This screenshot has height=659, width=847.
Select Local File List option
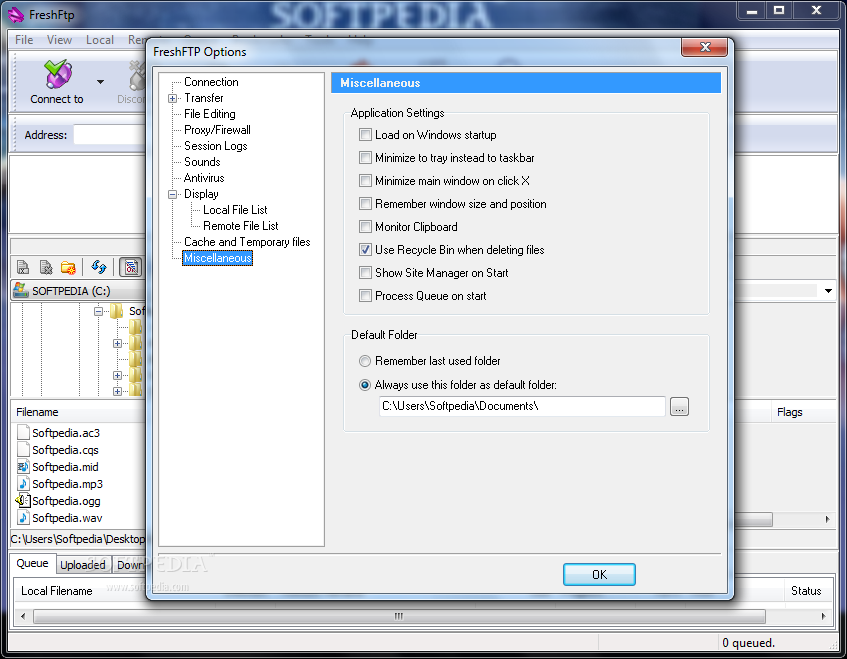point(235,210)
